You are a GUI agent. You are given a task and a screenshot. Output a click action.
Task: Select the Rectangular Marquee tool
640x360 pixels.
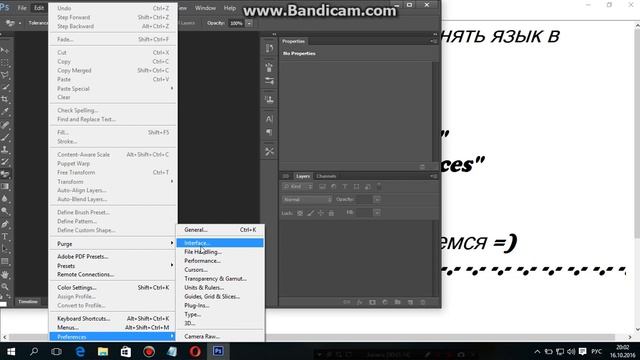click(5, 63)
